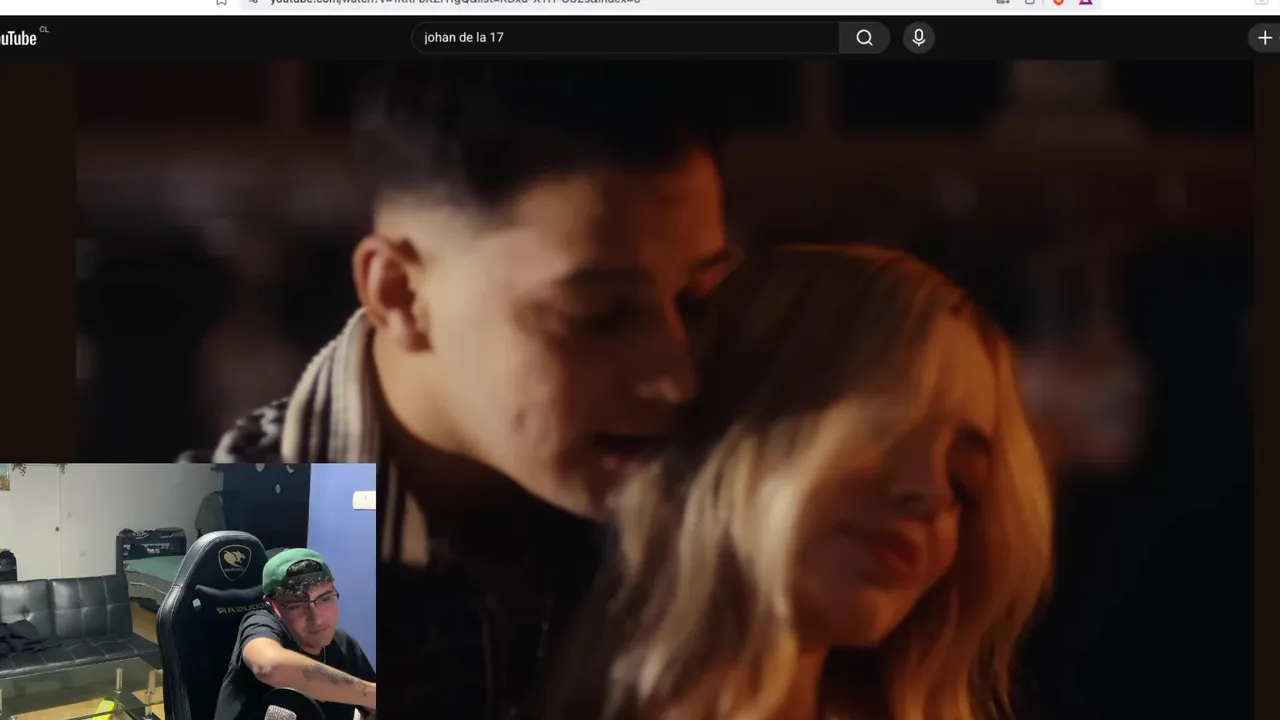The height and width of the screenshot is (720, 1280).
Task: Pause the playing music video
Action: click(665, 390)
